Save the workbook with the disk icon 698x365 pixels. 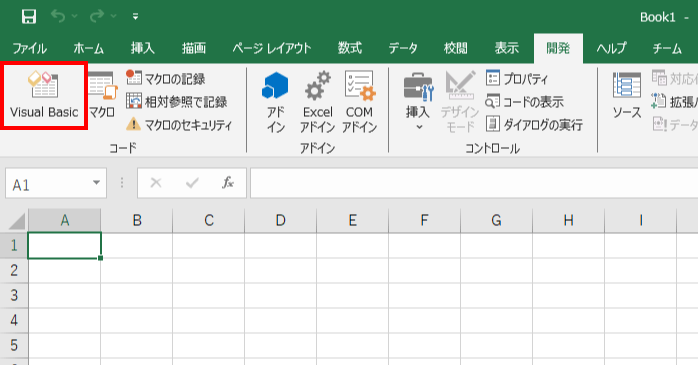[x=29, y=17]
